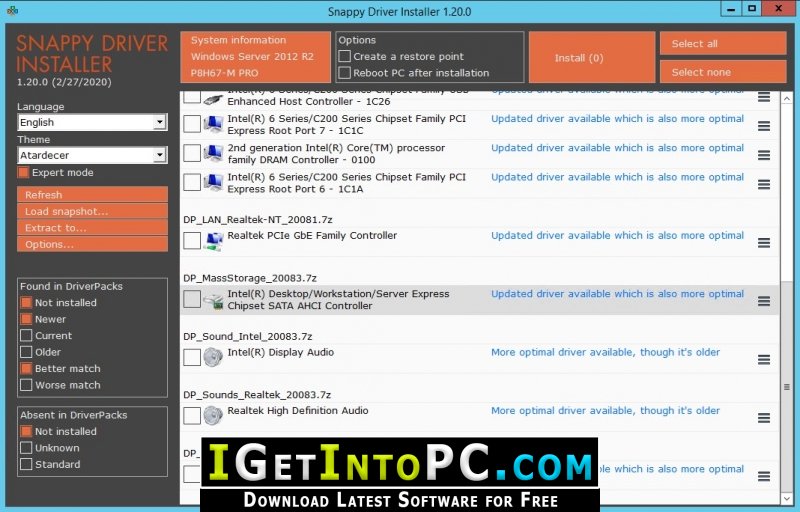Click DP_LAN_Realtek-NT_20081.7z pack header
Screen dimensions: 800x512
tap(258, 220)
